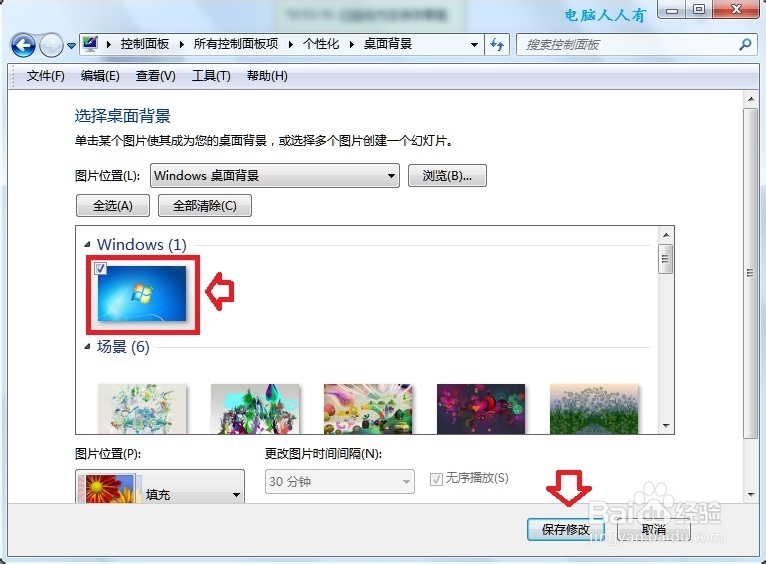Open the 图片位置(L) Windows 桌面背景 dropdown
The height and width of the screenshot is (564, 766).
click(x=275, y=176)
